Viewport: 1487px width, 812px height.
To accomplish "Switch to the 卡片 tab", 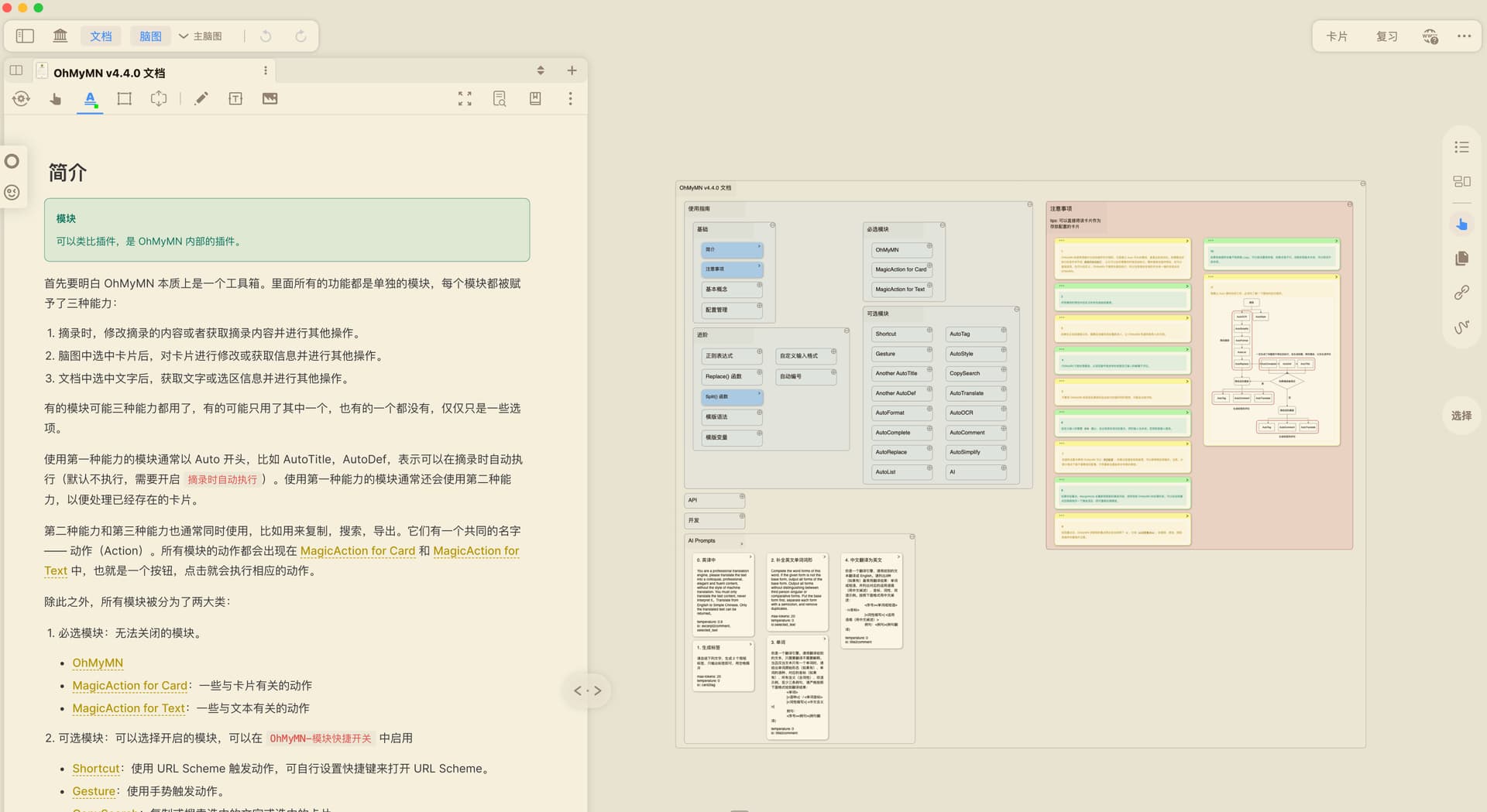I will [x=1337, y=36].
